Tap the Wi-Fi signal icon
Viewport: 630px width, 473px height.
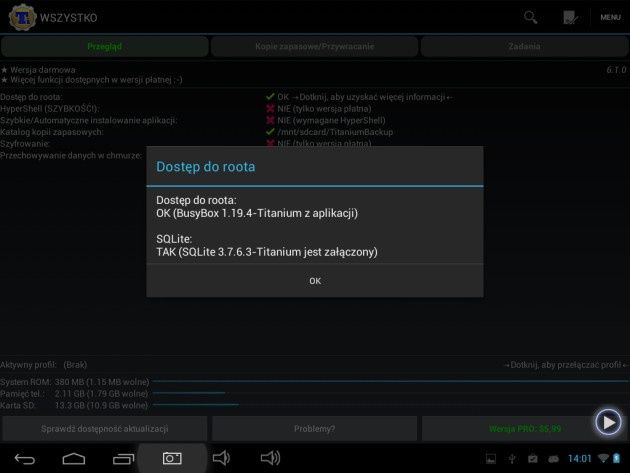603,458
